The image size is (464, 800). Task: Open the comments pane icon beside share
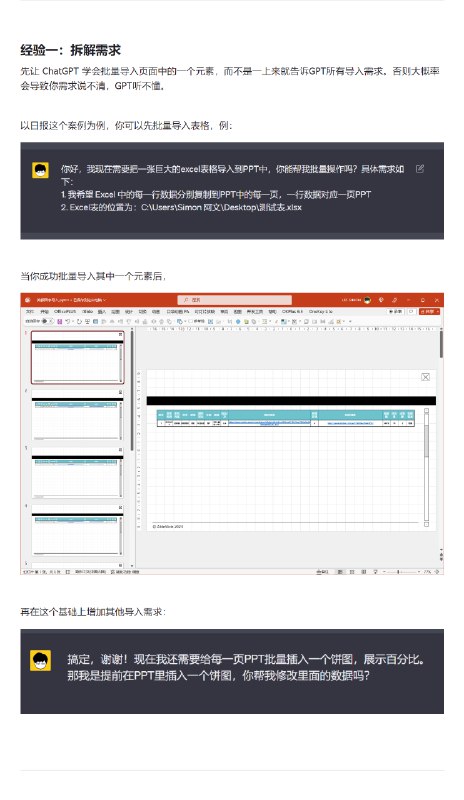click(x=411, y=311)
